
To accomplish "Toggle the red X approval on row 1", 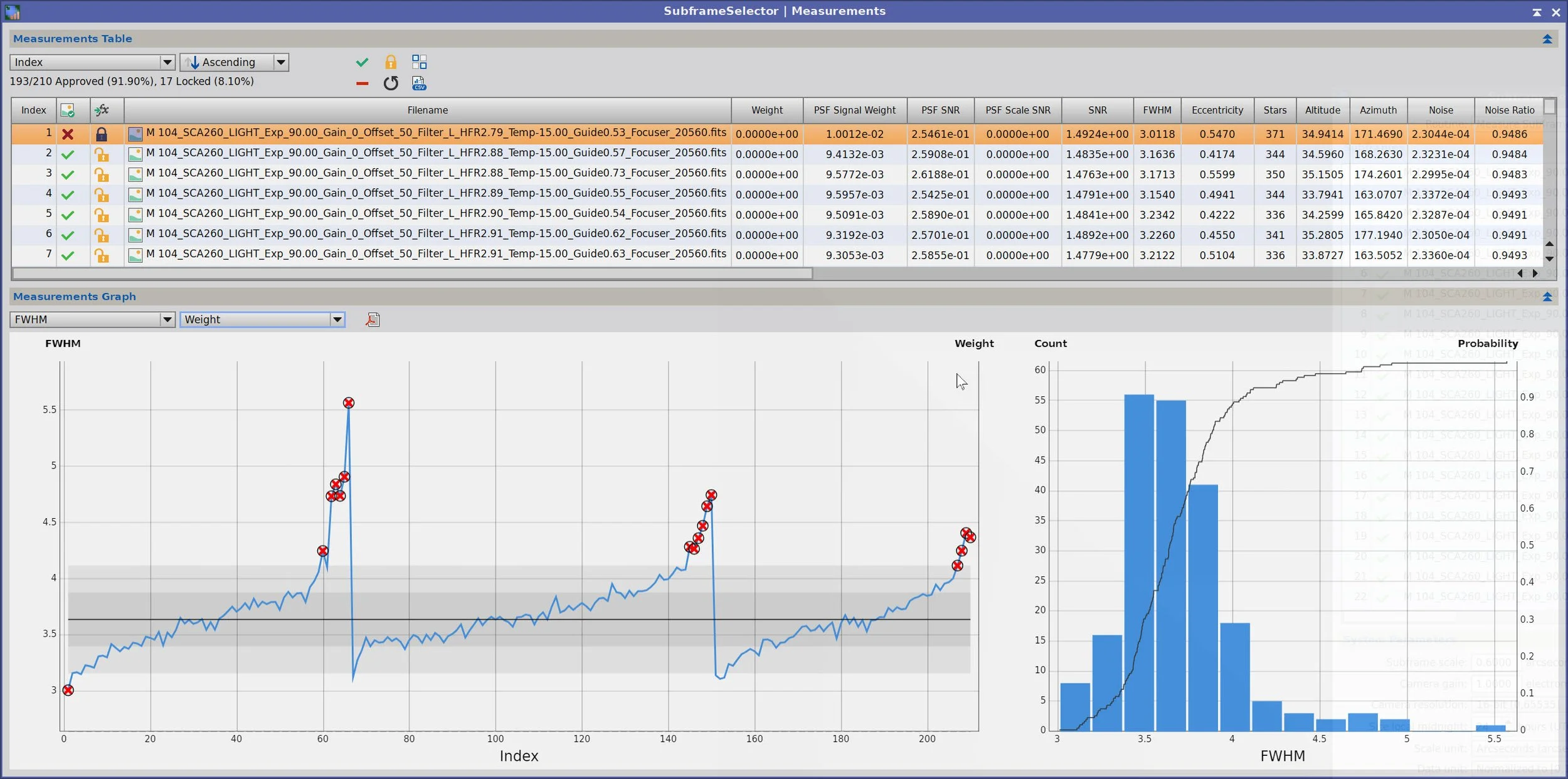I will pyautogui.click(x=68, y=134).
